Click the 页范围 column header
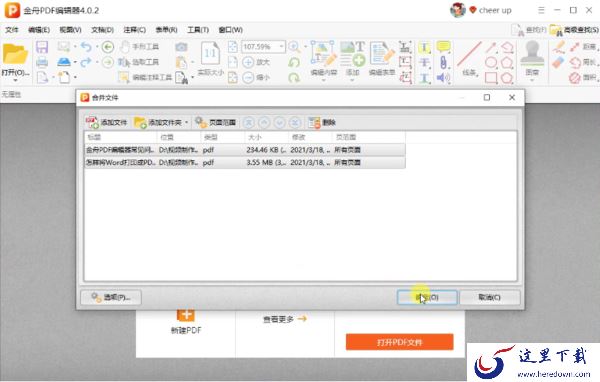The width and height of the screenshot is (600, 382). (369, 137)
